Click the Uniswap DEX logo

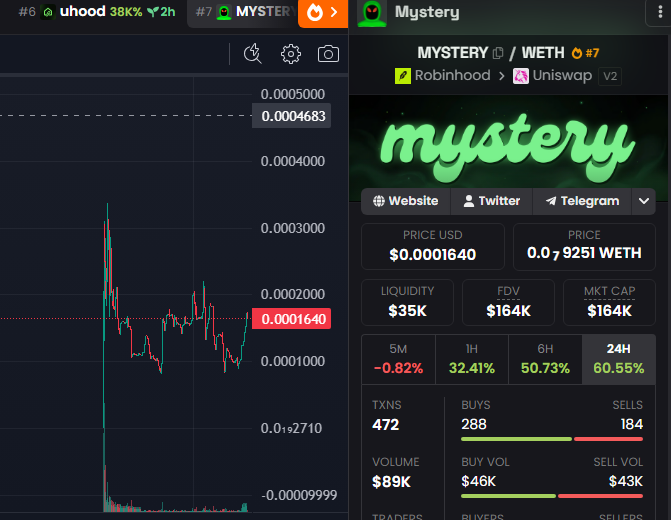coord(520,76)
